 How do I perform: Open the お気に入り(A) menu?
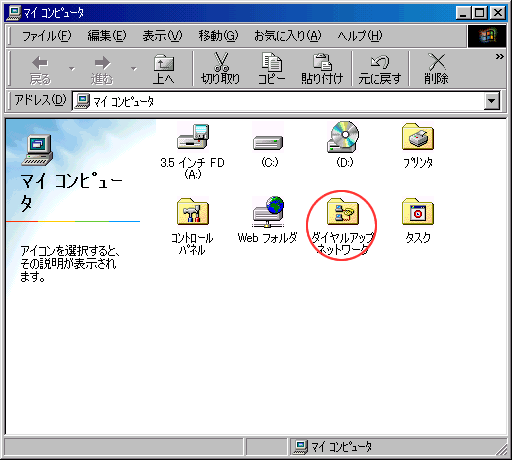tap(288, 35)
